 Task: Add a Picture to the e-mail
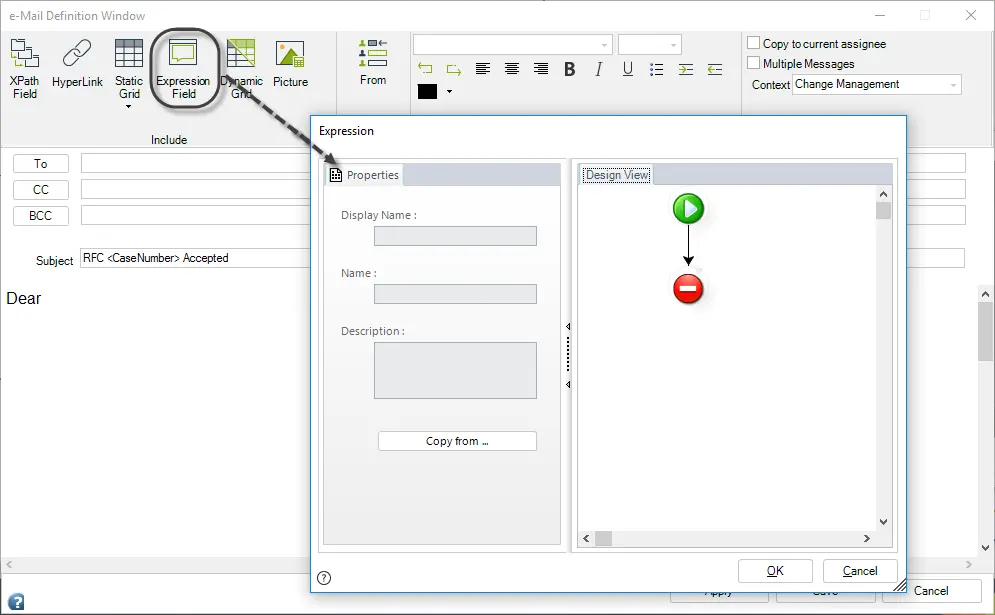click(x=290, y=63)
